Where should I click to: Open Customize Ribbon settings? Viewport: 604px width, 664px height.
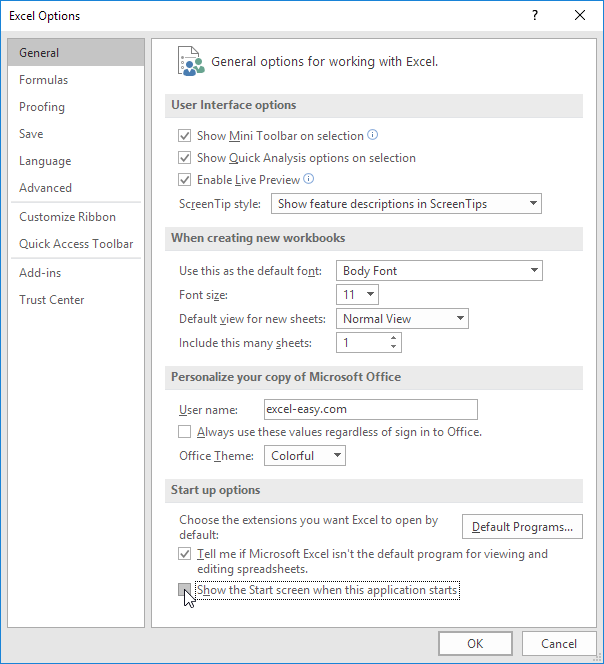tap(76, 217)
